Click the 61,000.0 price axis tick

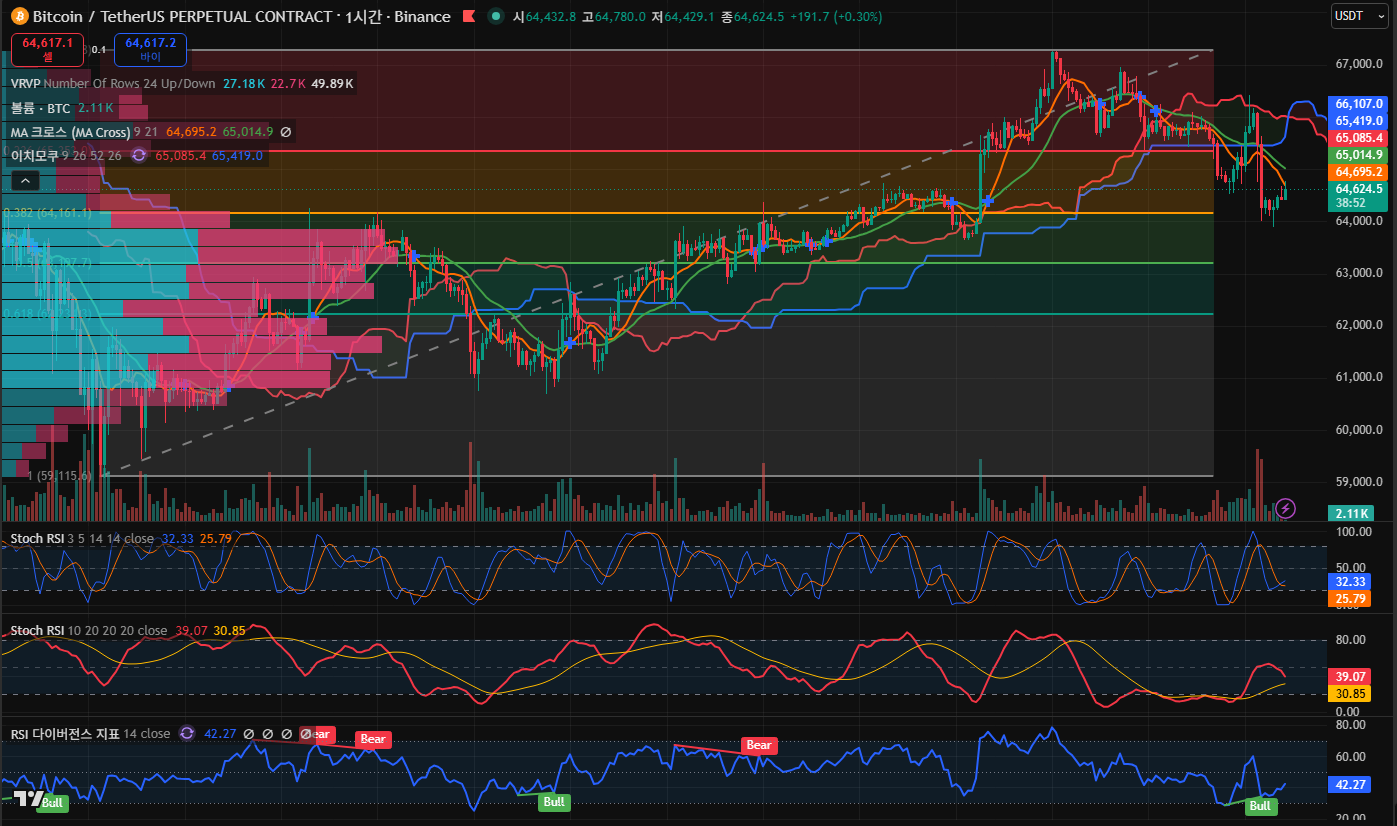[1359, 377]
